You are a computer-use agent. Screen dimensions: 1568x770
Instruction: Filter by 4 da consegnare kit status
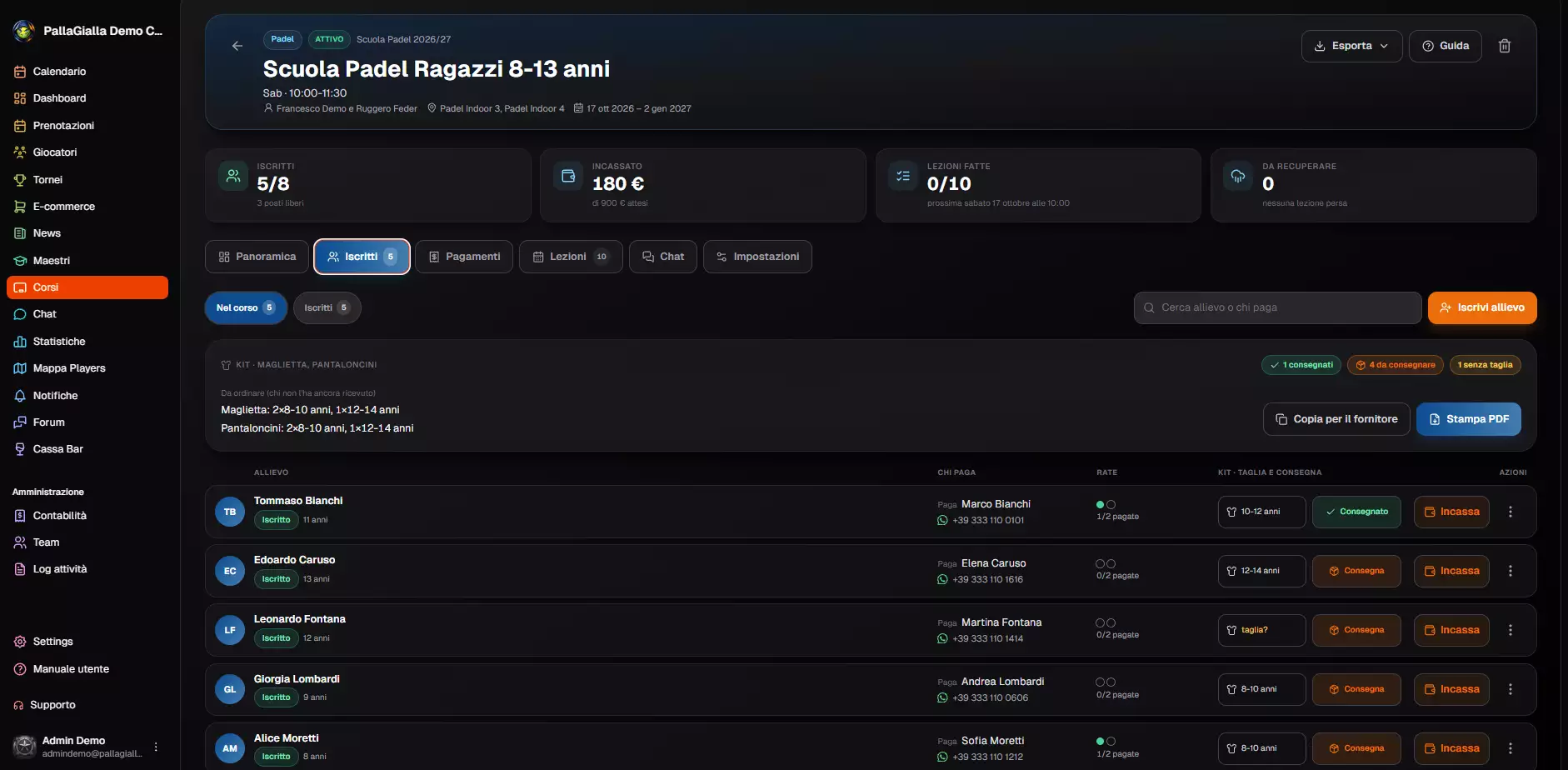click(x=1396, y=365)
